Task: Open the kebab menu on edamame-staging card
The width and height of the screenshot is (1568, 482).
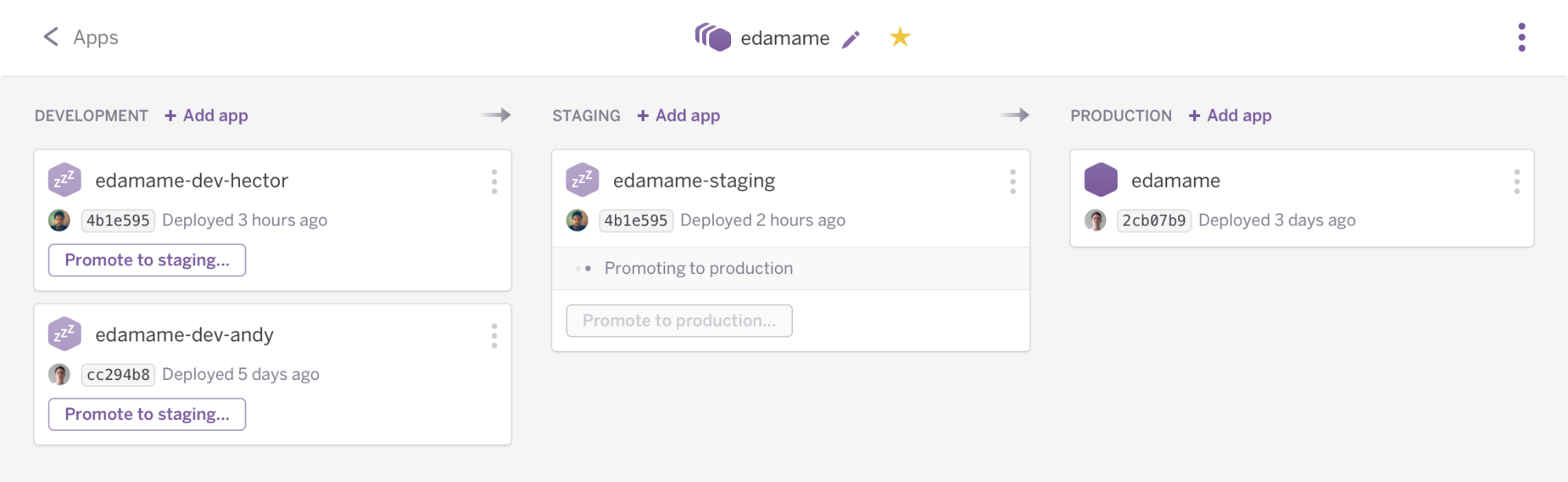Action: pyautogui.click(x=1013, y=183)
